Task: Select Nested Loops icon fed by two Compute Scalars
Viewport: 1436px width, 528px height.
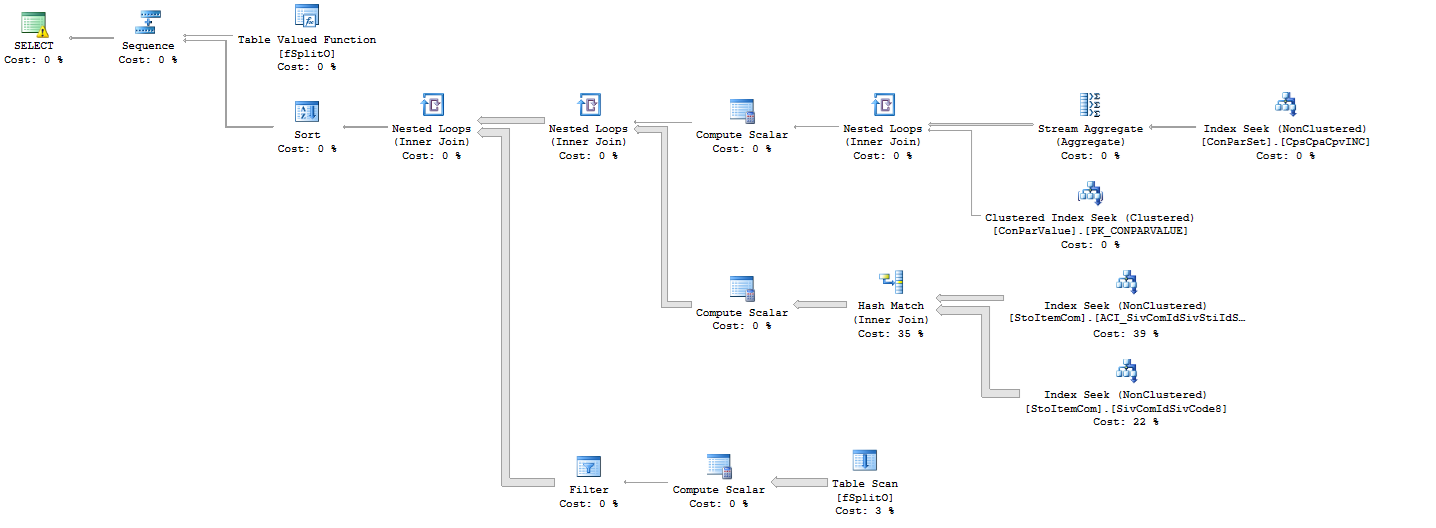Action: tap(589, 105)
